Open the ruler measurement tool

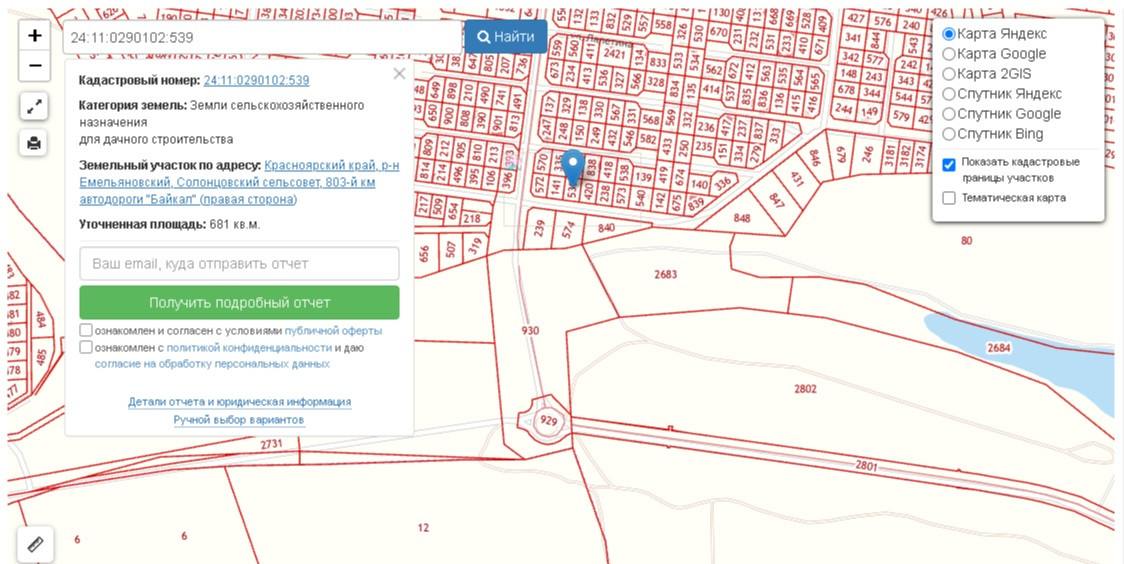(x=34, y=545)
